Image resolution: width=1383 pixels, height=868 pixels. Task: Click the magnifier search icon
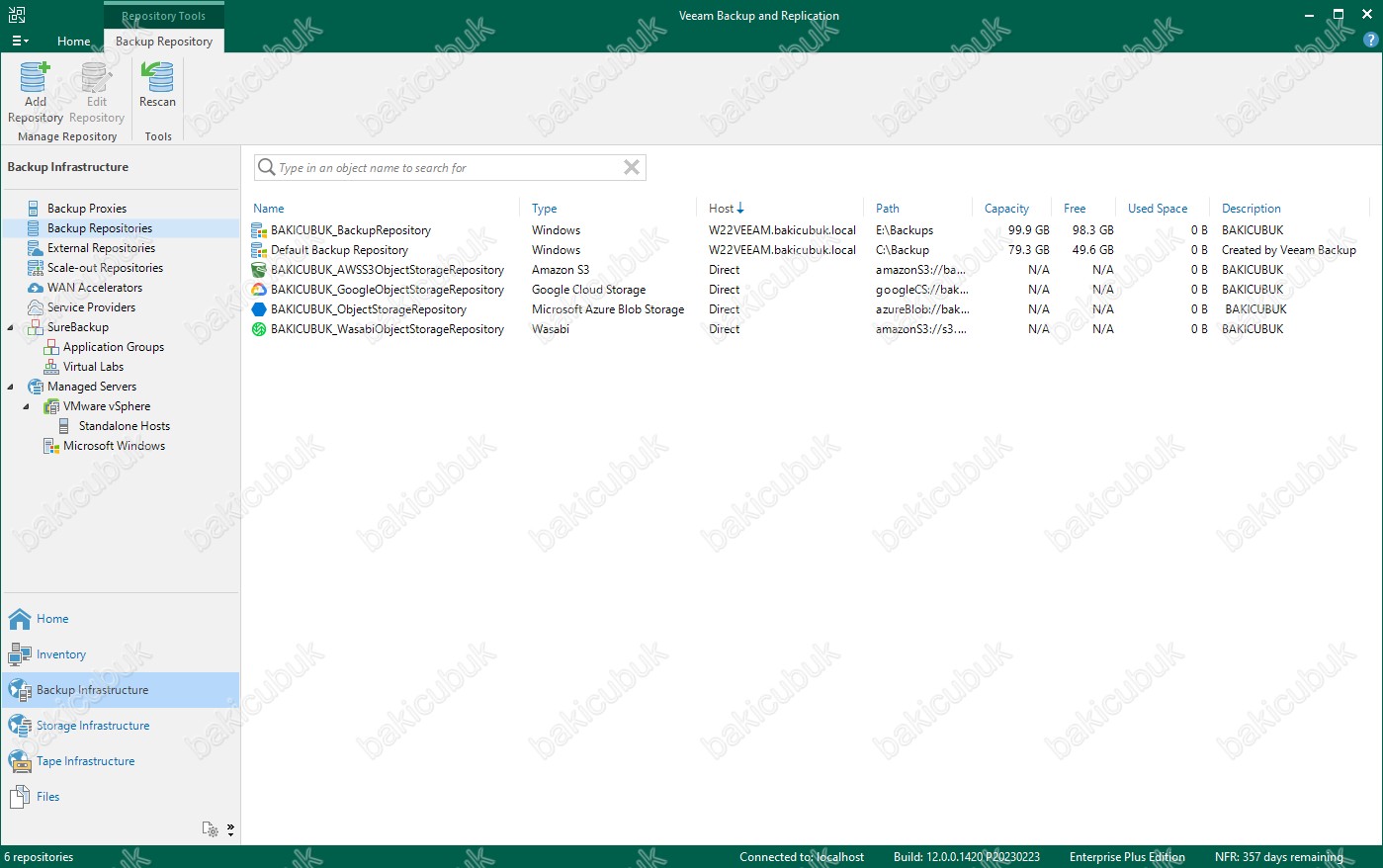point(266,167)
